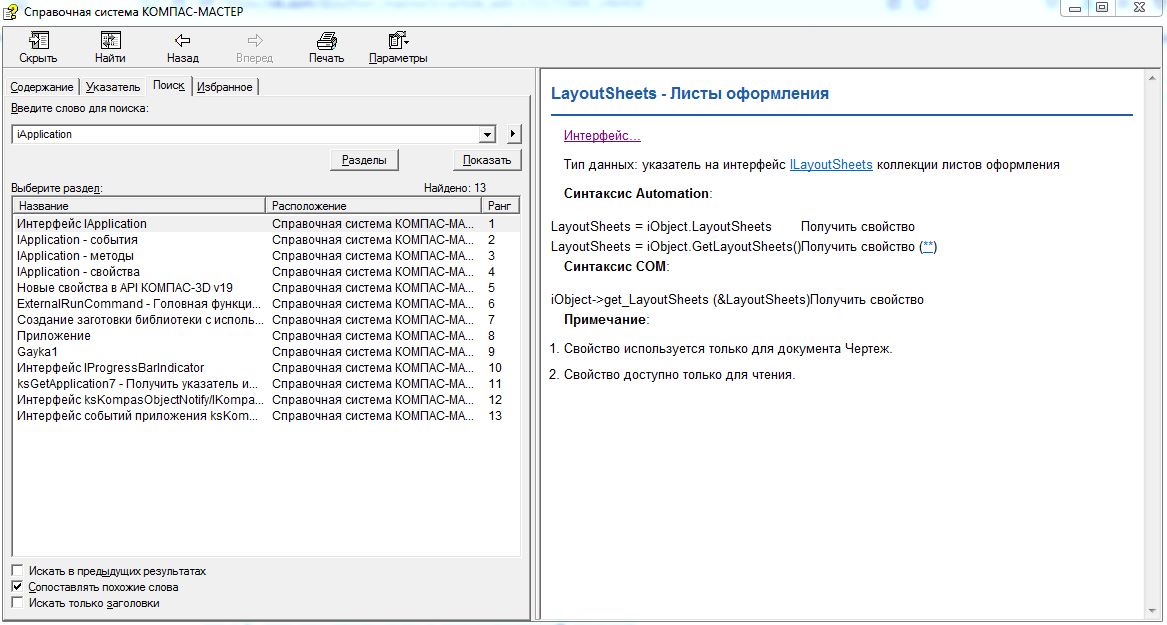Select result IApplication - свойства
1167x625 pixels.
point(266,272)
